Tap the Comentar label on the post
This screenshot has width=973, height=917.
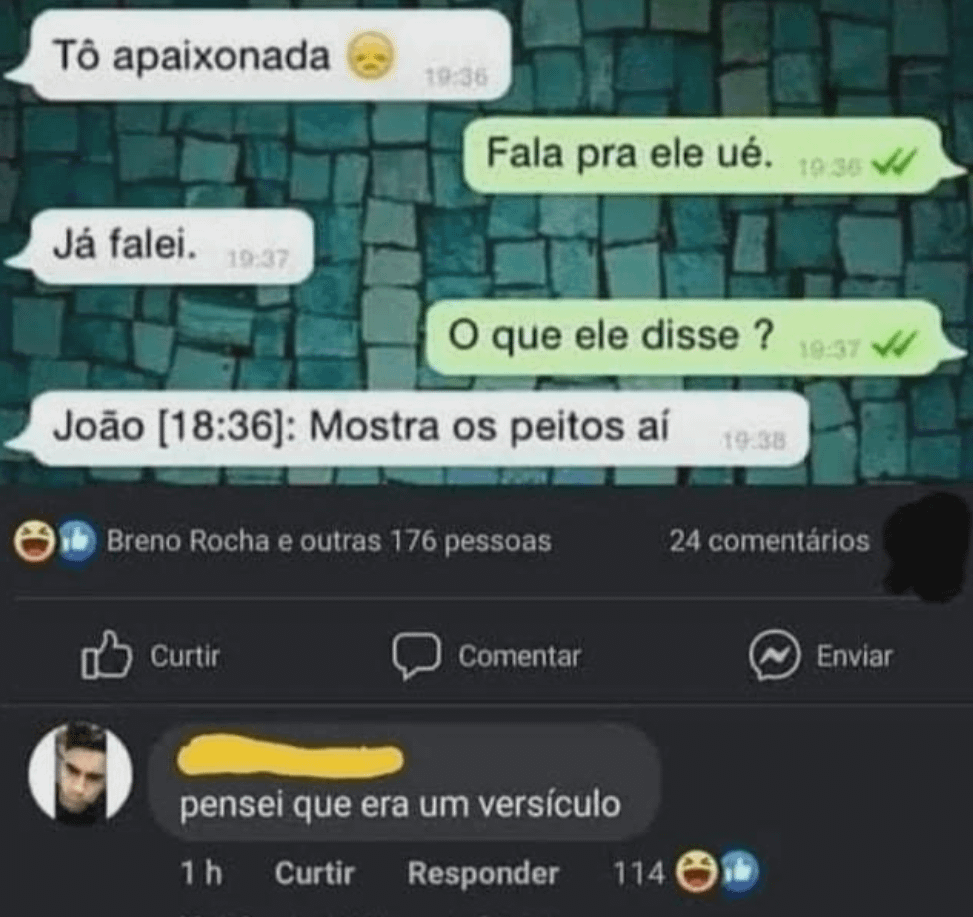(x=519, y=656)
